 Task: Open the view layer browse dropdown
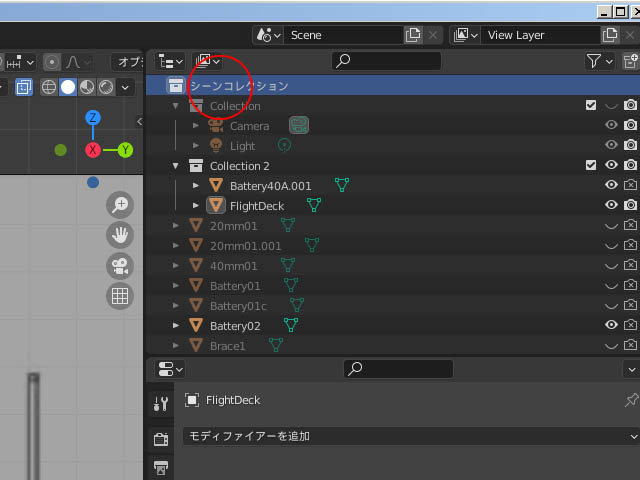tap(465, 35)
